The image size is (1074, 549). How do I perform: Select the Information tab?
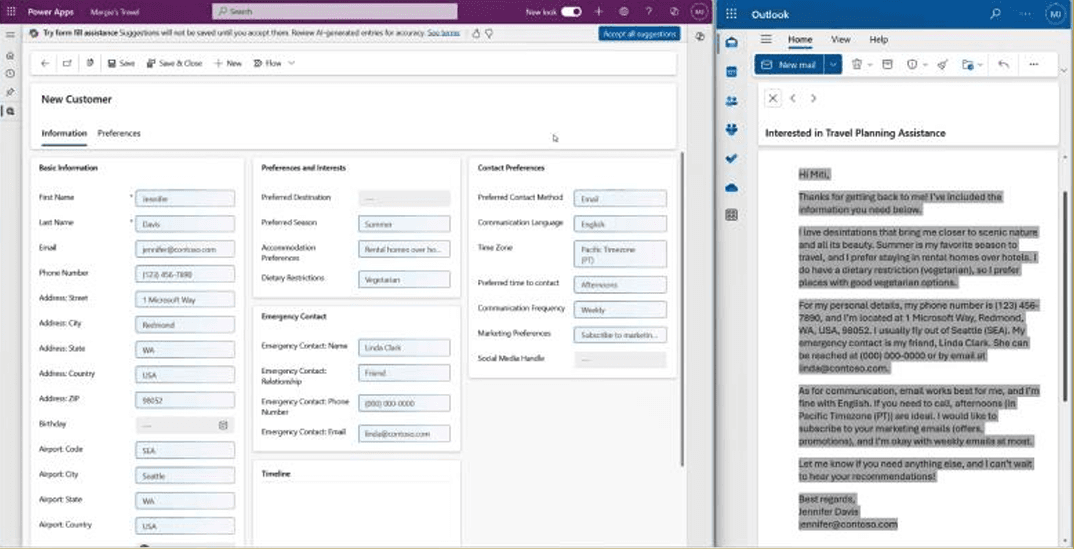pyautogui.click(x=64, y=133)
